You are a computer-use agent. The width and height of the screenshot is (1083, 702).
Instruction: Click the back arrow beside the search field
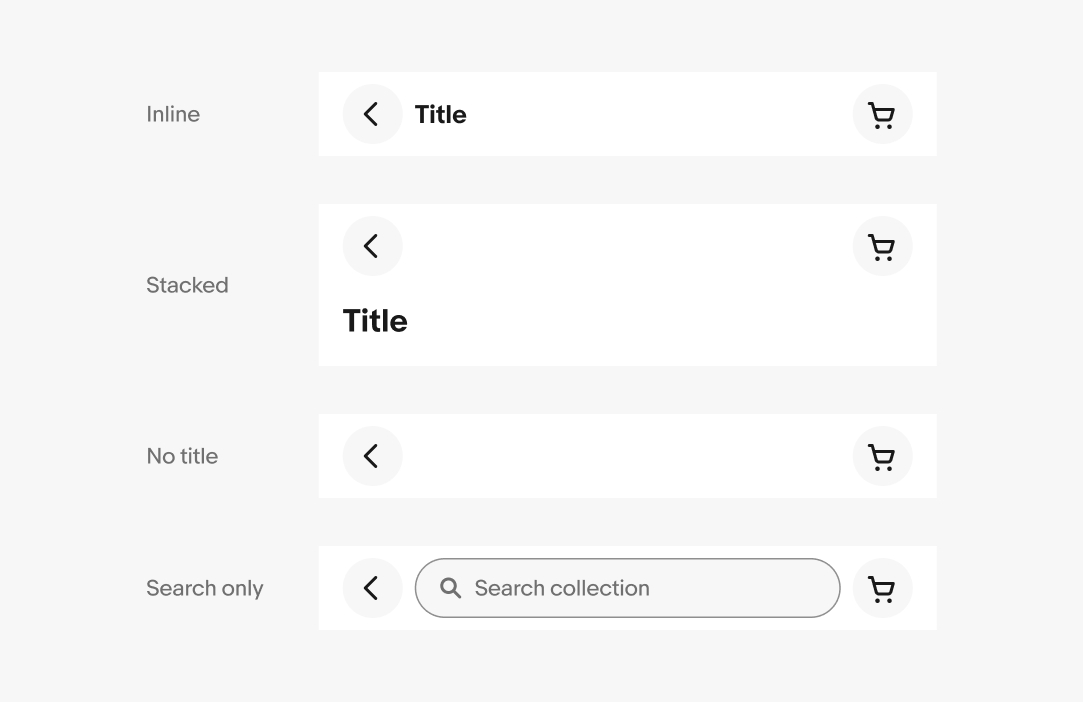tap(372, 588)
